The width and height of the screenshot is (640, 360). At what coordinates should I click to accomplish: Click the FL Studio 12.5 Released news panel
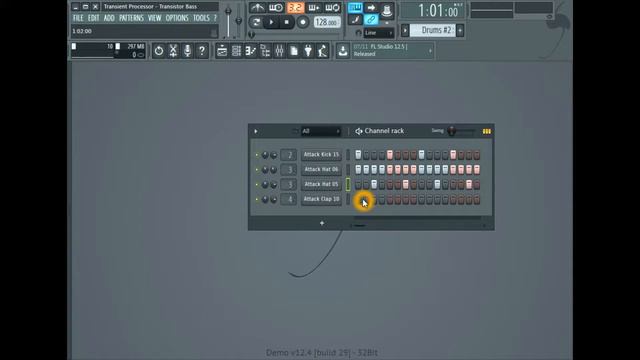[392, 51]
